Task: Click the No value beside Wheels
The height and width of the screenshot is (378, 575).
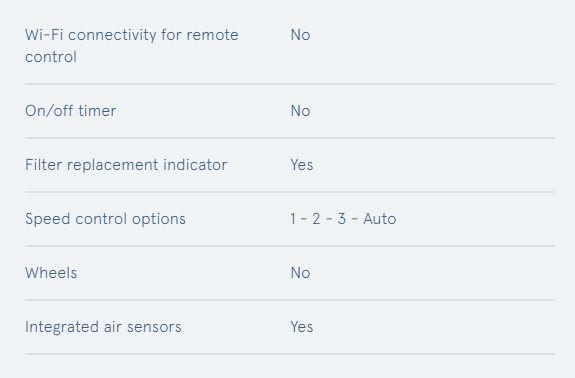Action: pyautogui.click(x=300, y=273)
